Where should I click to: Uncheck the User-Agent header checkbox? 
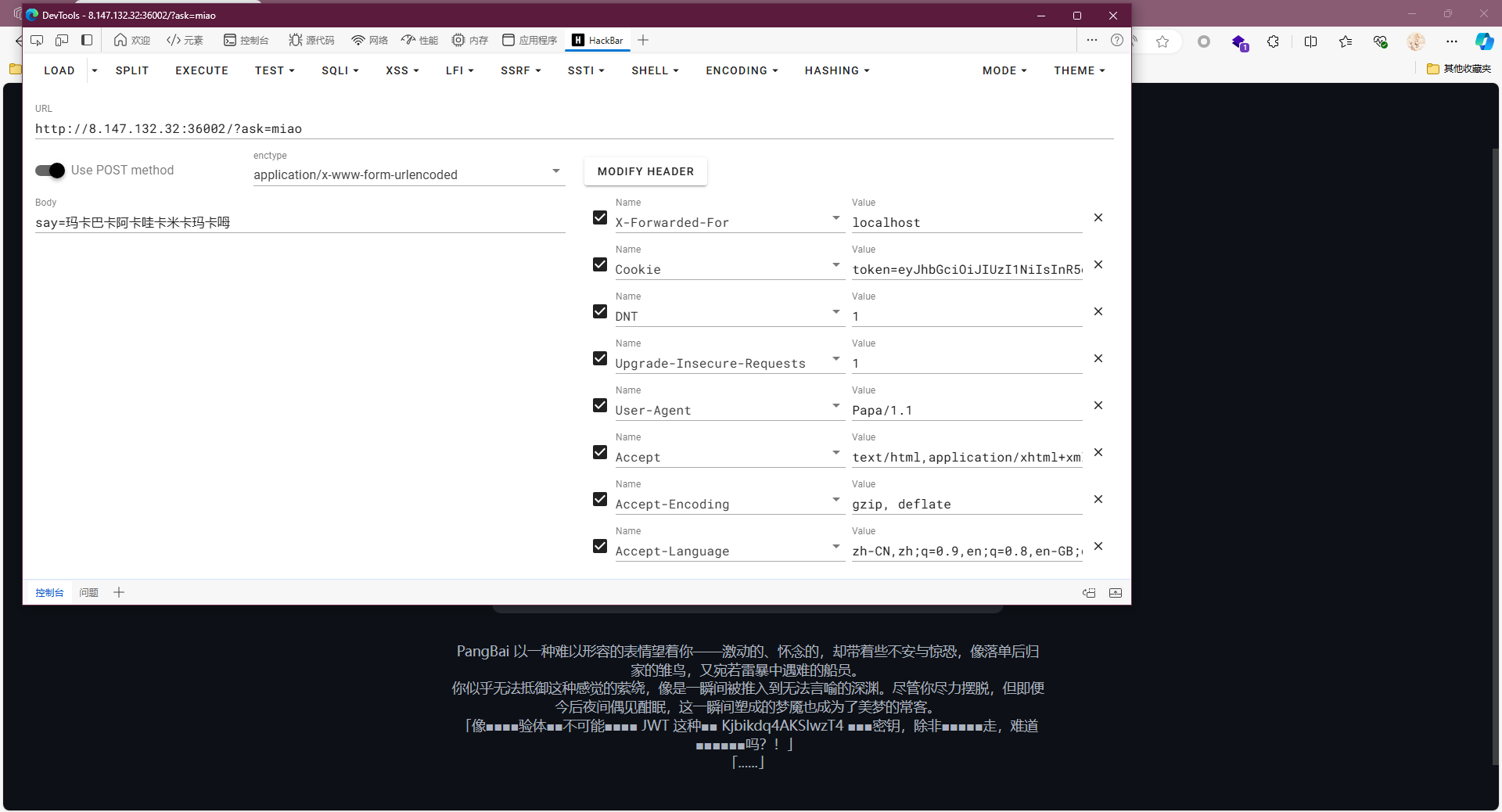pyautogui.click(x=599, y=405)
